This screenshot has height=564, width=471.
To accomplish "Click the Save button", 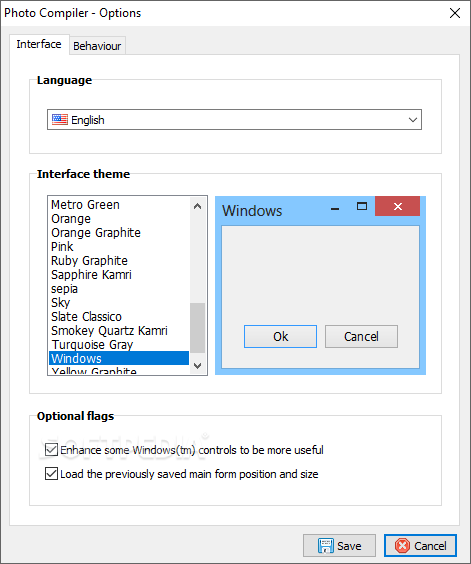I will coord(339,546).
